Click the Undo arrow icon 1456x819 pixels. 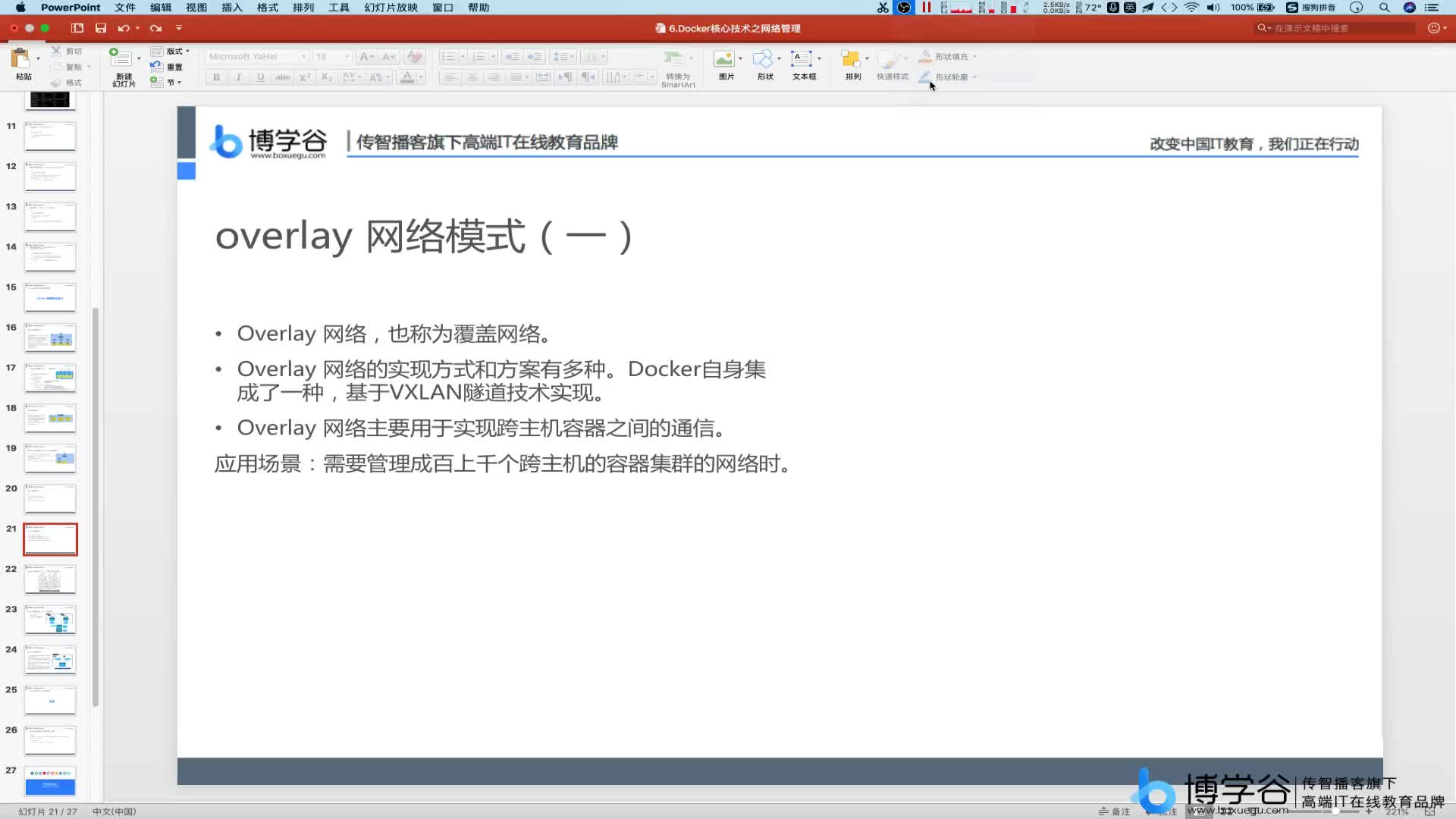tap(124, 28)
